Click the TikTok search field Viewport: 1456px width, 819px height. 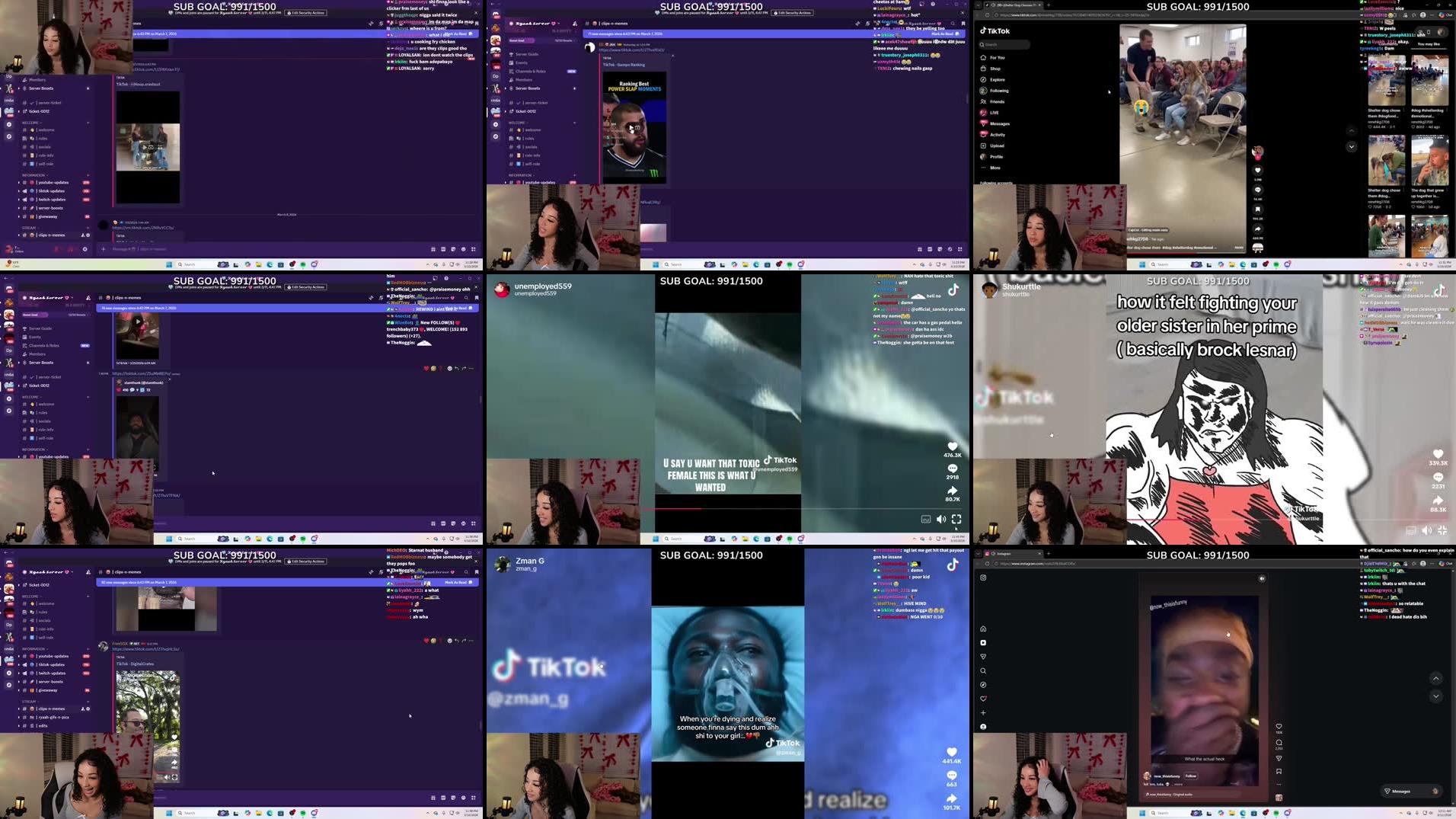(x=1004, y=44)
